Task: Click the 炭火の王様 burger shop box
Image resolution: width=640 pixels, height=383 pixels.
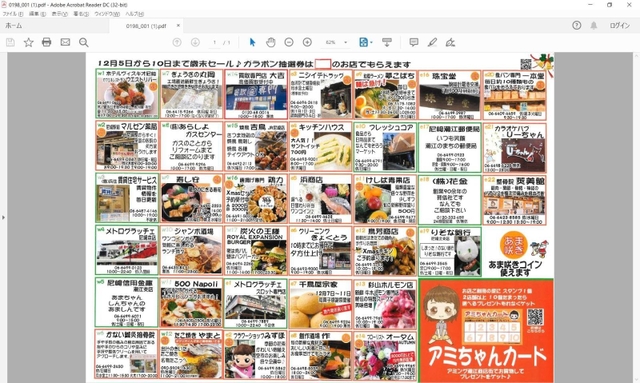Action: 256,251
